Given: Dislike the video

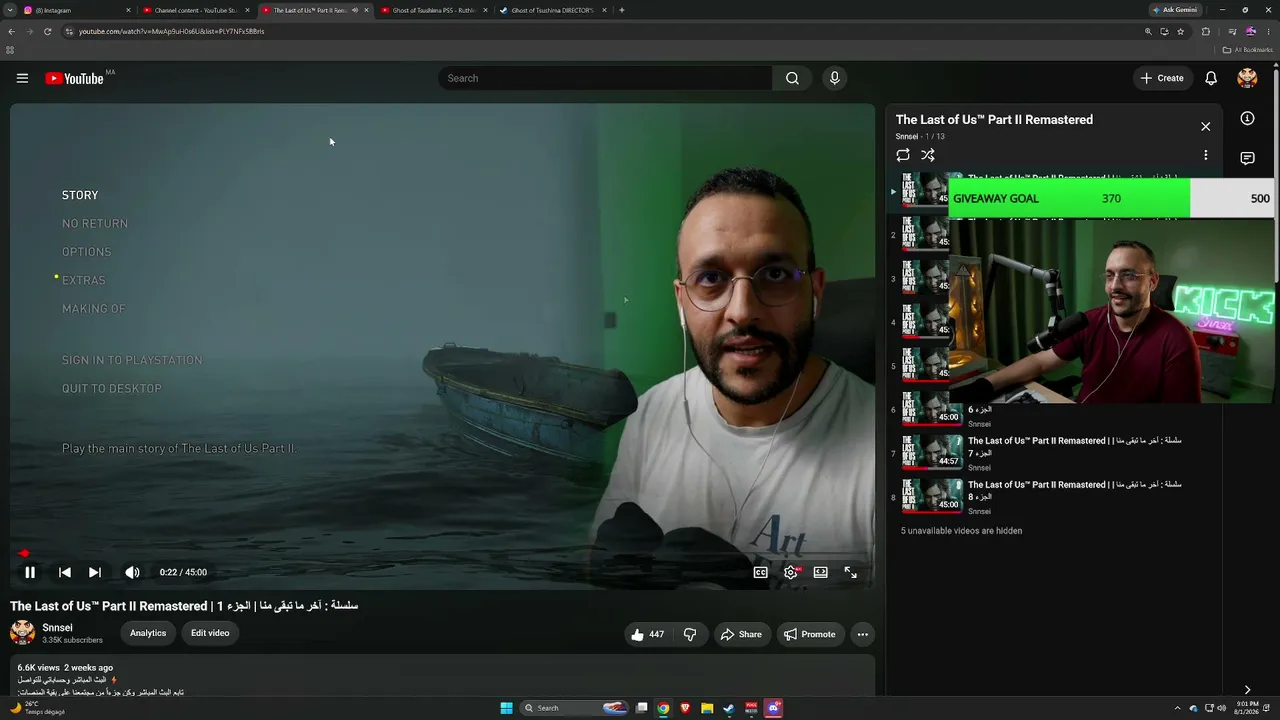Looking at the screenshot, I should coord(689,634).
